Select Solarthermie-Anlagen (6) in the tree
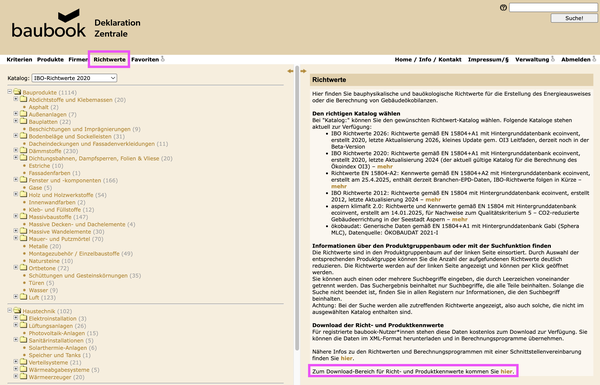Screen dimensions: 600x385 coord(63,348)
